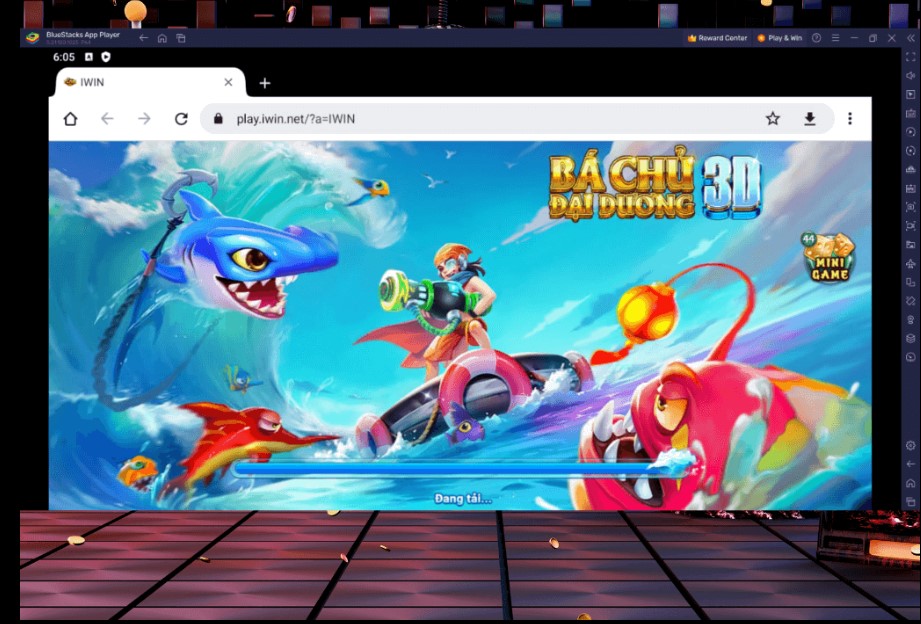Viewport: 921px width, 624px height.
Task: Collapse the sidebar with the double-chevron icon
Action: pos(909,37)
